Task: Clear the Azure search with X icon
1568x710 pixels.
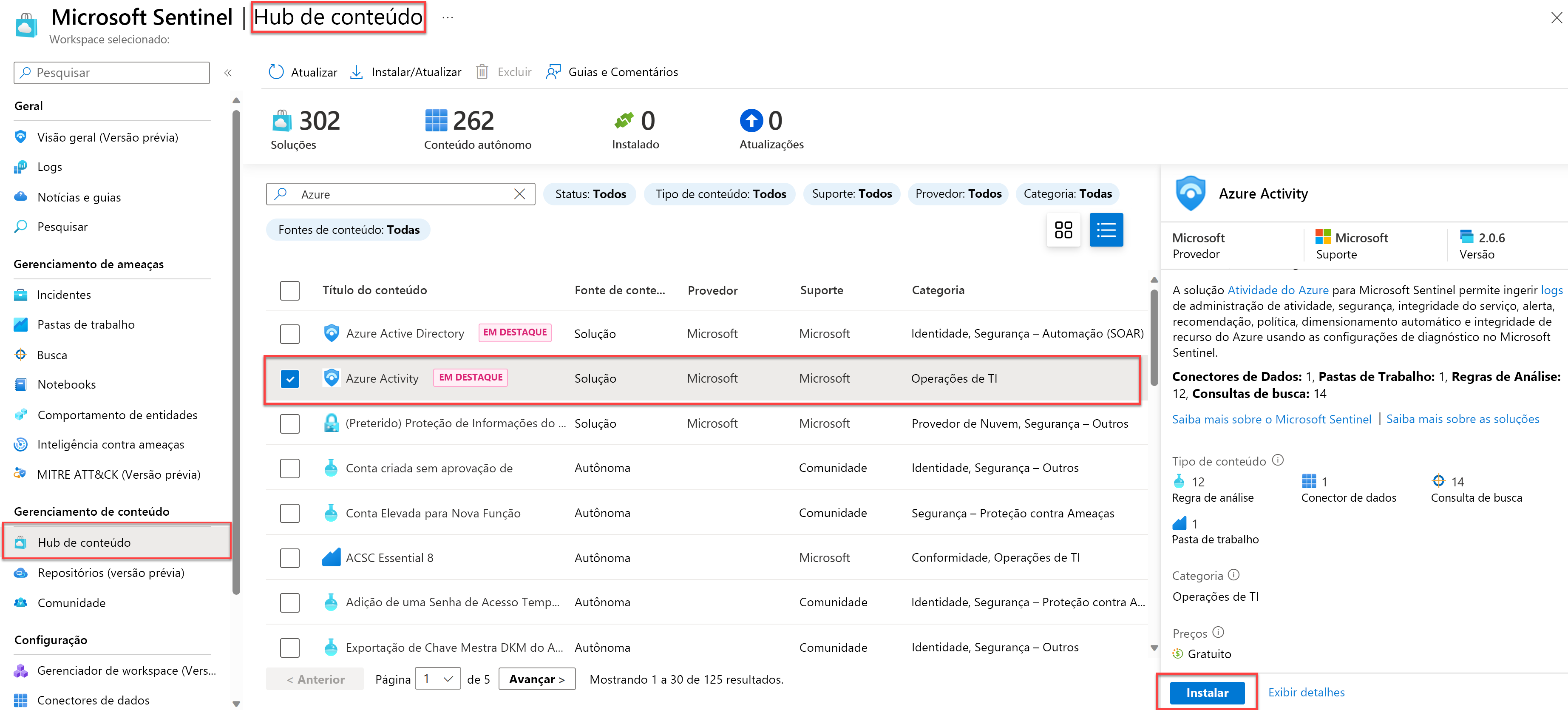Action: (x=519, y=193)
